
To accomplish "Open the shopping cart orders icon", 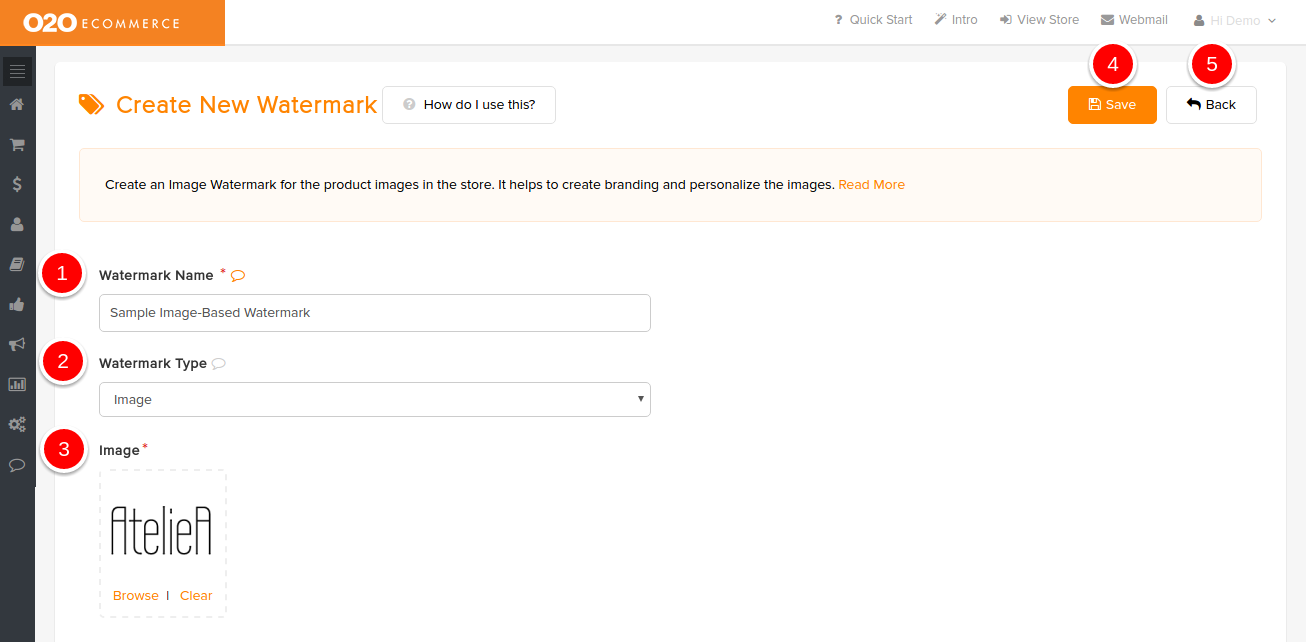I will [17, 145].
